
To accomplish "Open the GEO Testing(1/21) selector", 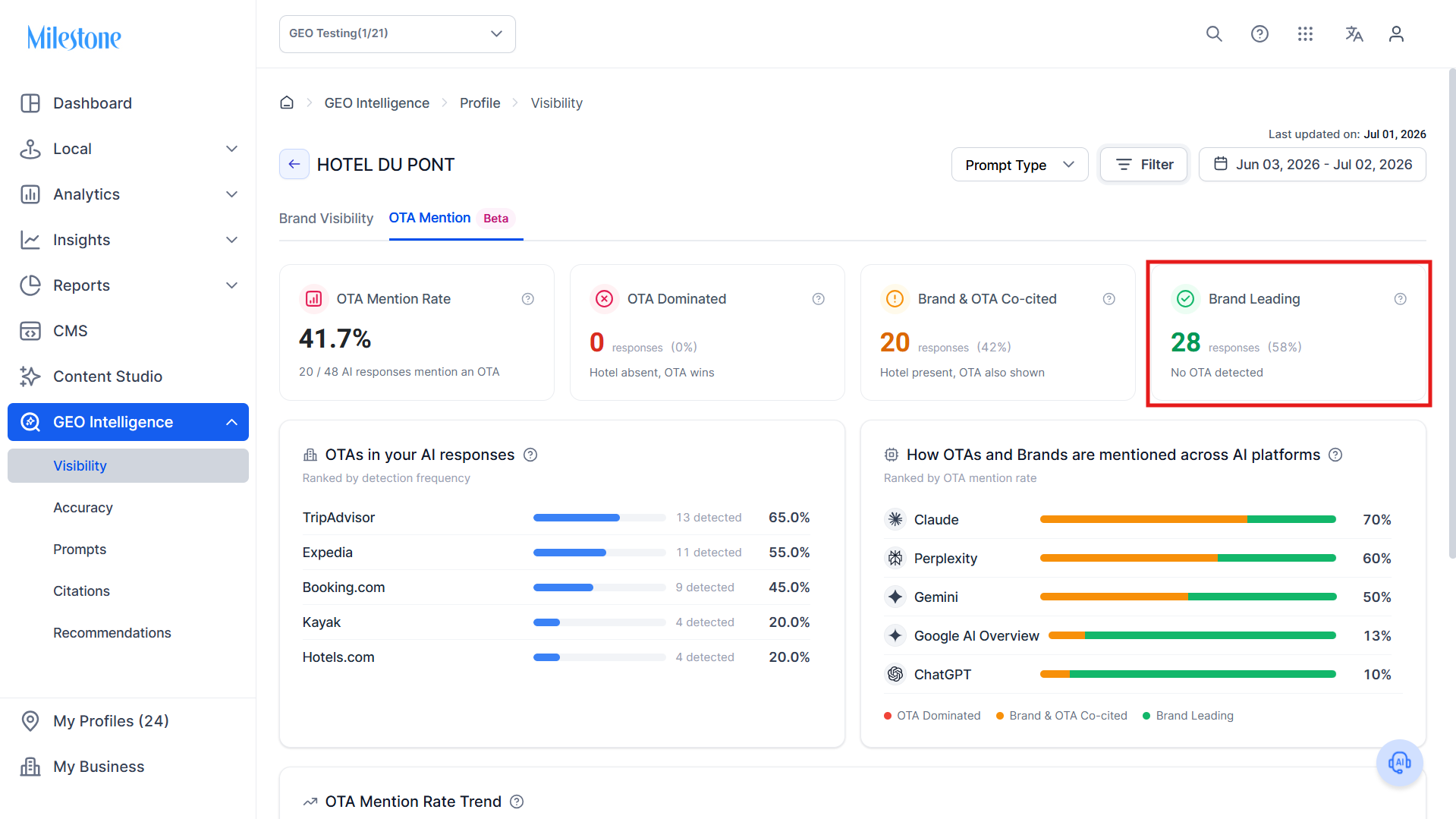I will pos(398,34).
